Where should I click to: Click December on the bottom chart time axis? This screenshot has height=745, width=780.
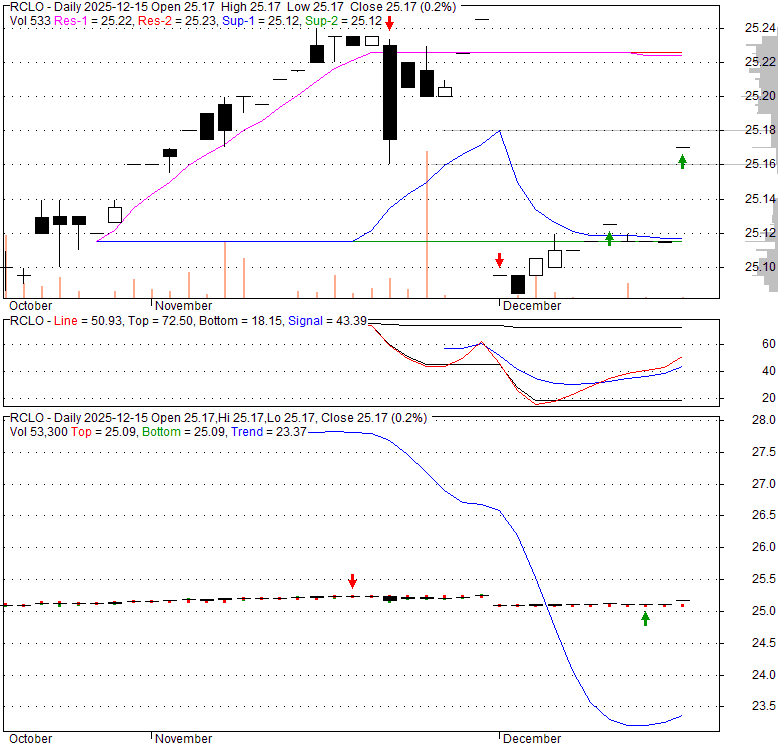click(x=531, y=739)
